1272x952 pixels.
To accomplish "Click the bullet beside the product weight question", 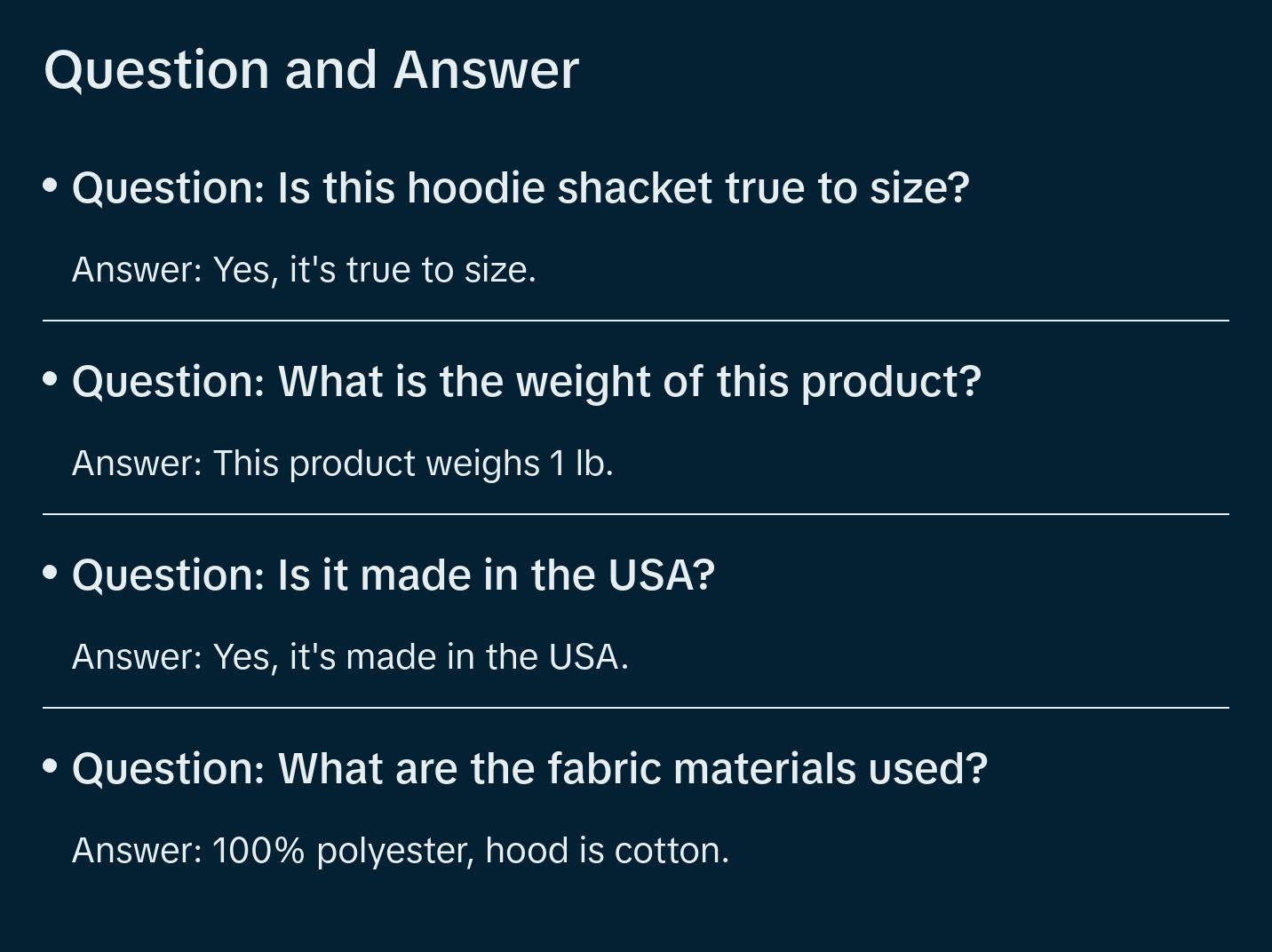I will pos(51,379).
